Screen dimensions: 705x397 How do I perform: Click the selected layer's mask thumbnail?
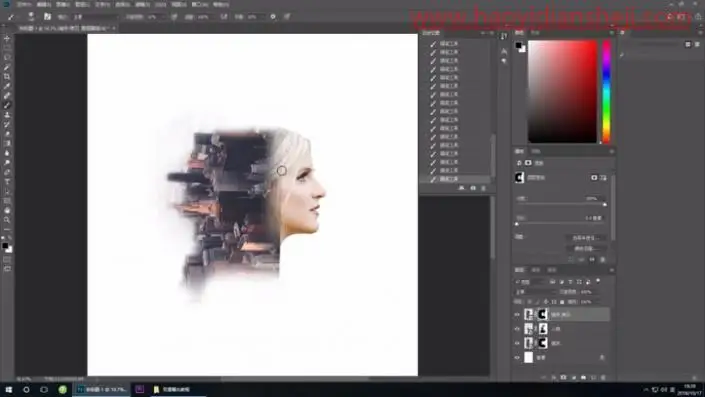tap(543, 314)
